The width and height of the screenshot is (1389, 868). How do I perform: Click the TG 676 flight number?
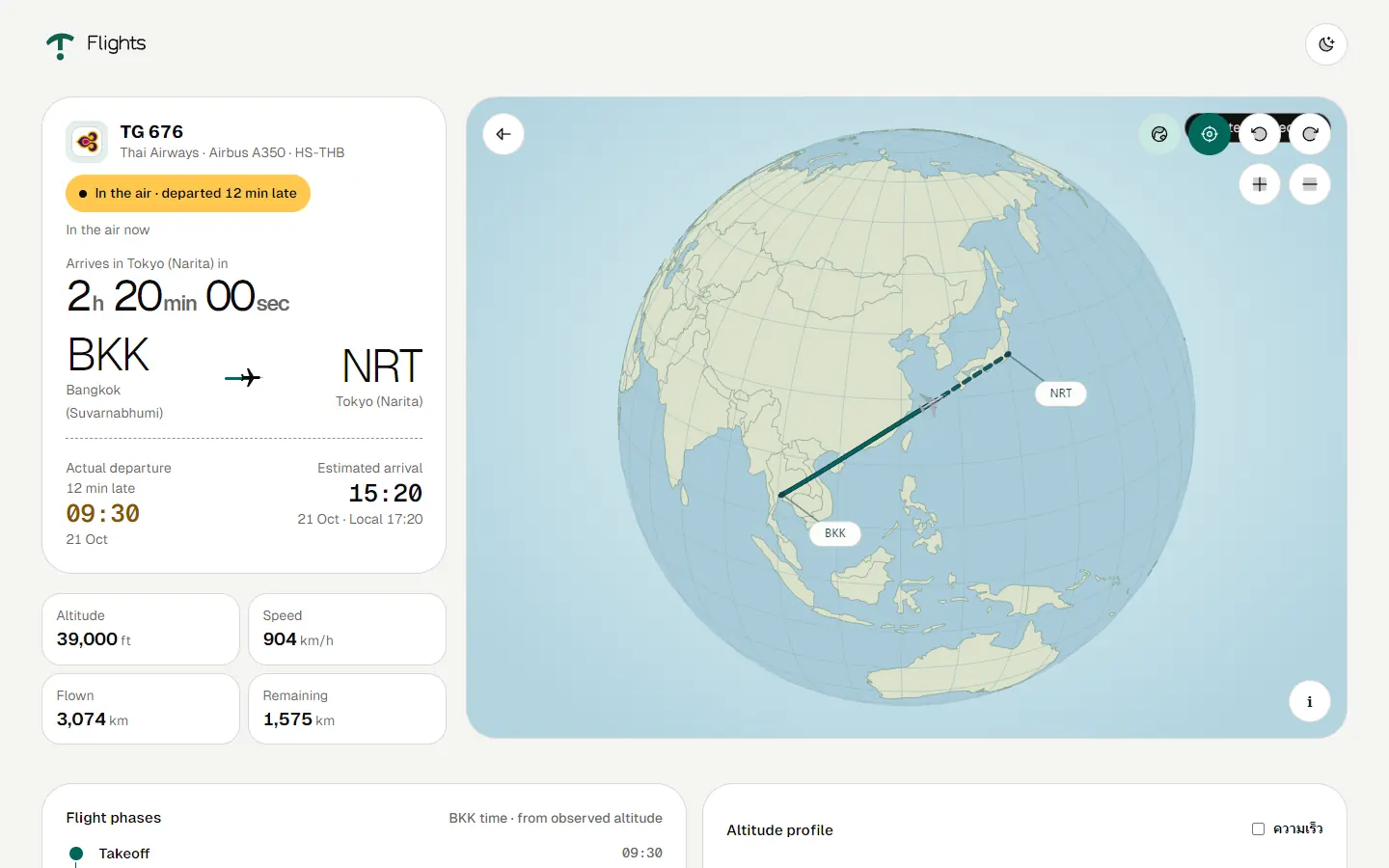(151, 132)
